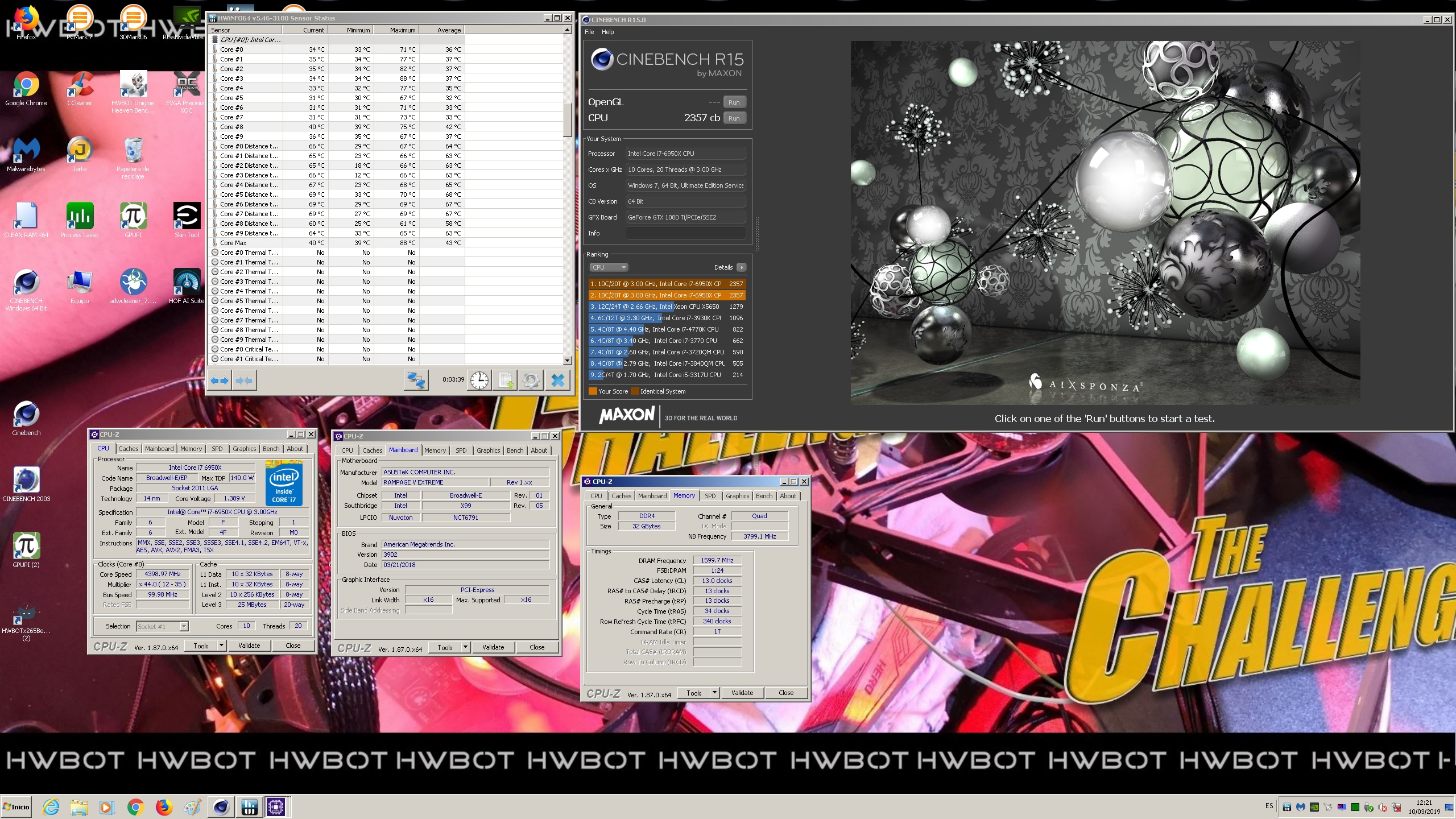Open Papelera de reciclaje icon
The height and width of the screenshot is (819, 1456).
point(133,158)
